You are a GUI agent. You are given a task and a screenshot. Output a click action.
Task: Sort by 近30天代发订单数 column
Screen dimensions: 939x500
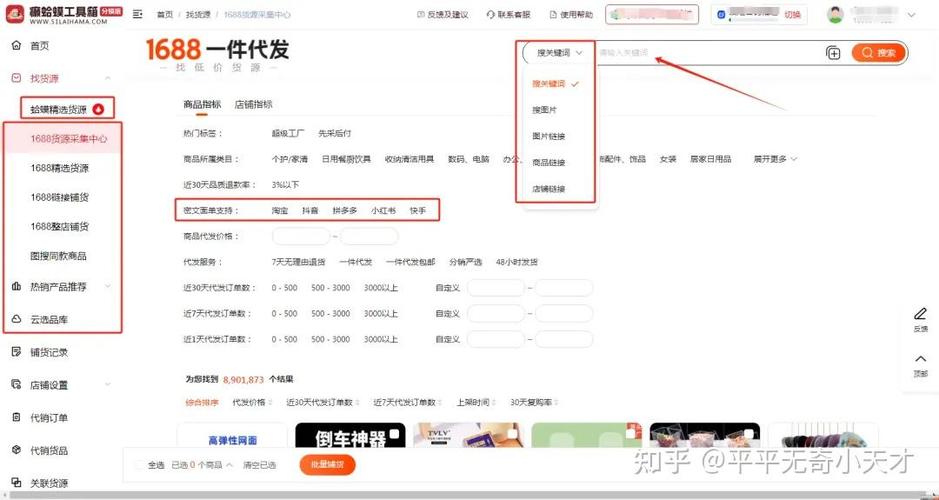322,402
